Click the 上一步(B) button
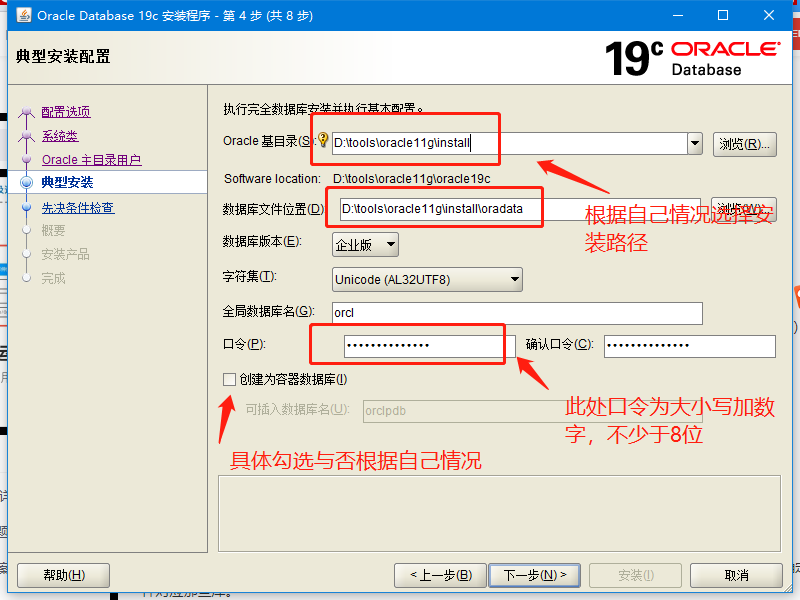This screenshot has height=600, width=800. pyautogui.click(x=441, y=576)
